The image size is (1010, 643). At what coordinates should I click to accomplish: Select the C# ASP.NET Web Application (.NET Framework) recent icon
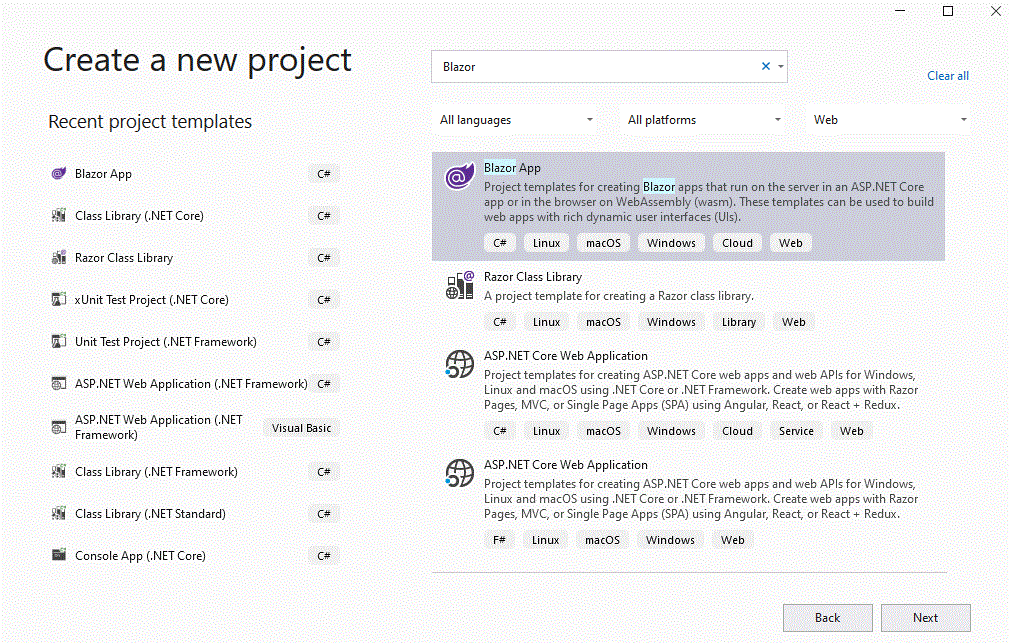59,383
